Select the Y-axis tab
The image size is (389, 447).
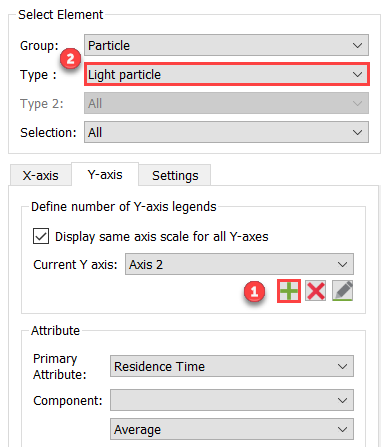pyautogui.click(x=105, y=174)
